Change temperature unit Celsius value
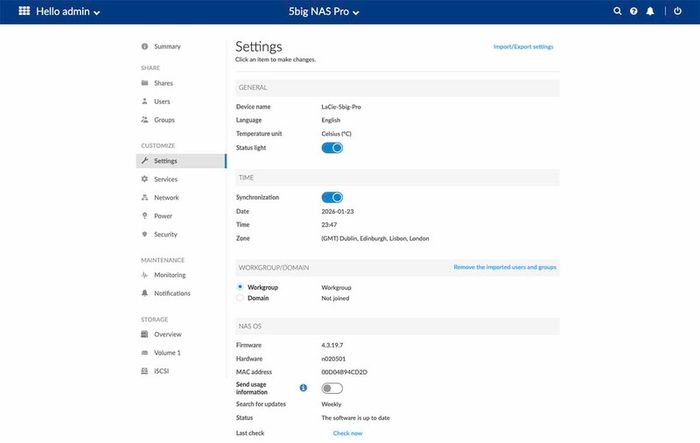Screen dimensions: 700x443 tap(336, 134)
